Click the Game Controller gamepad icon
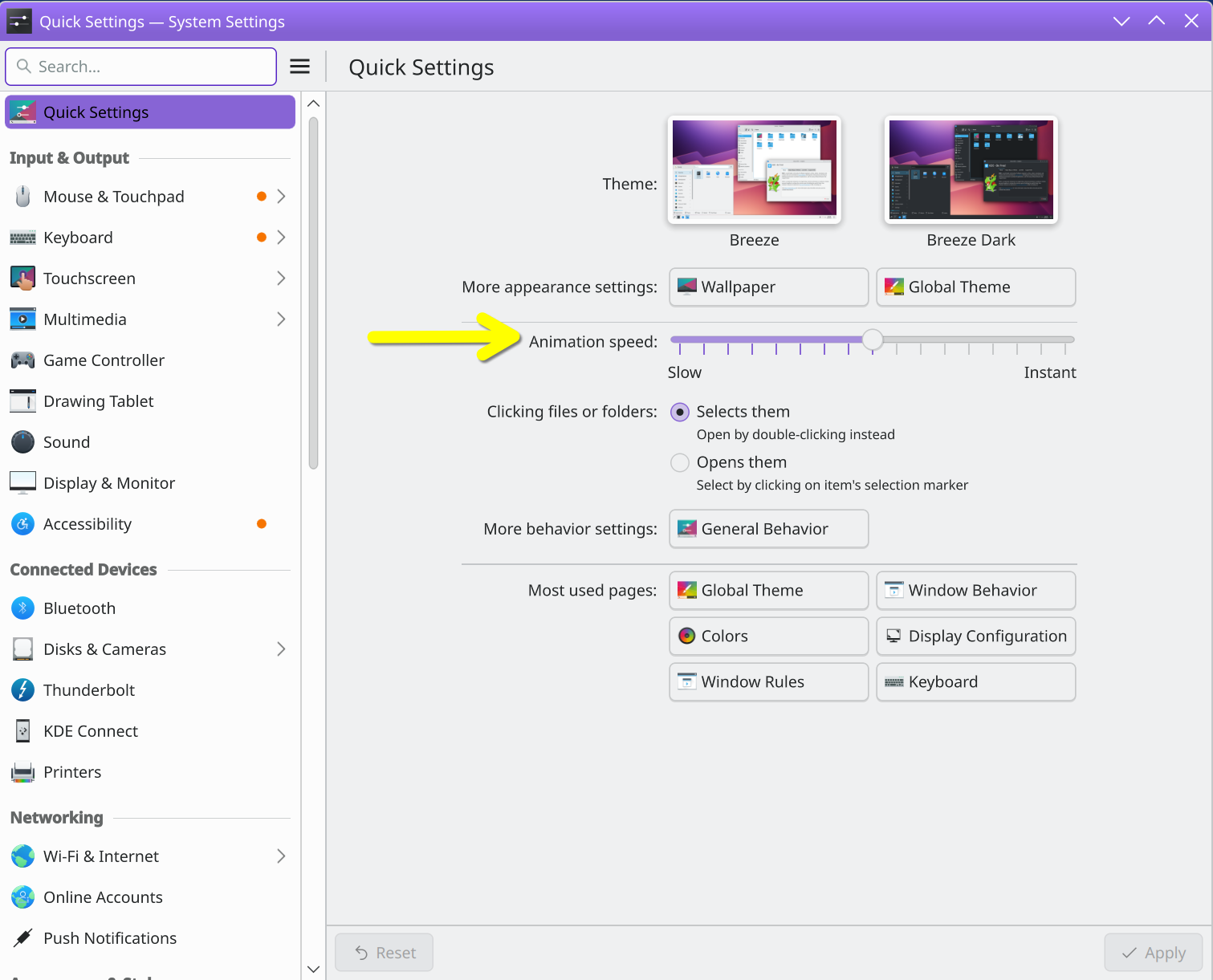1213x980 pixels. coord(22,360)
